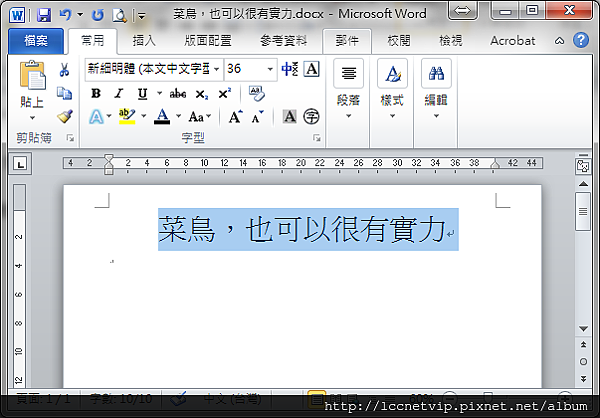Expand the 貼上 Paste options arrow
Image resolution: width=600 pixels, height=418 pixels.
pyautogui.click(x=32, y=118)
